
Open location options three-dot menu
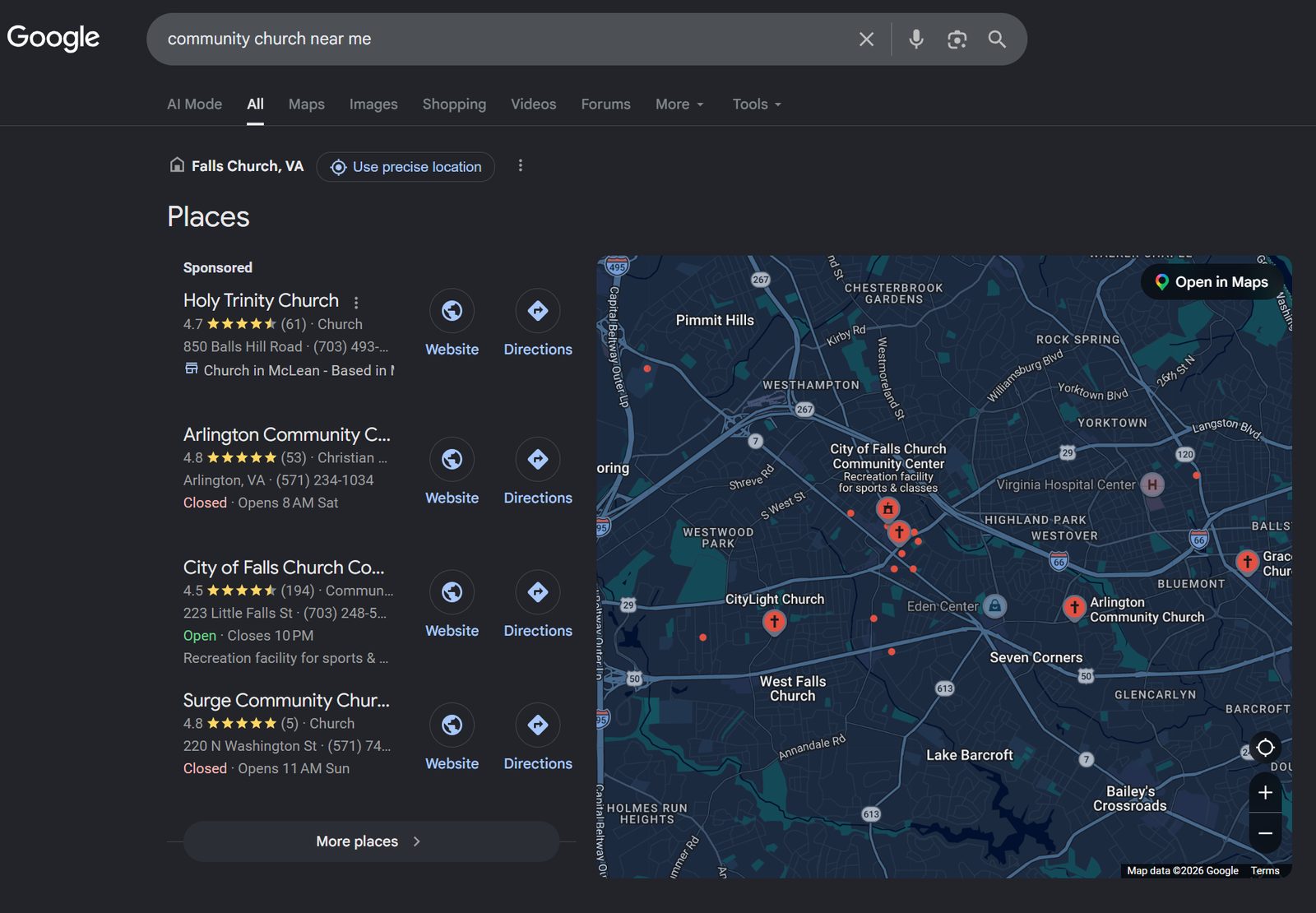(x=520, y=165)
